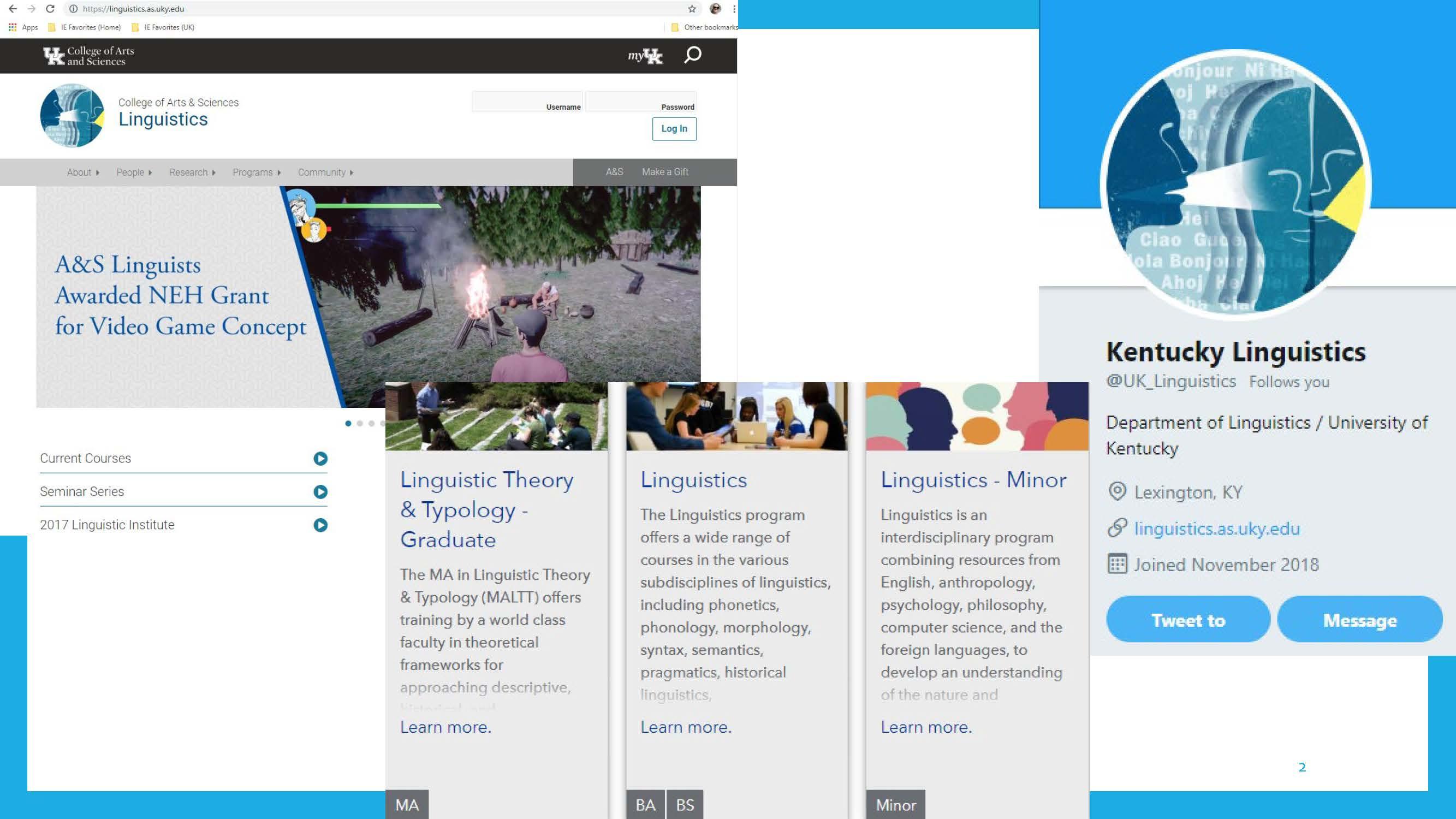The image size is (1456, 819).
Task: Click the Minor degree tag
Action: (x=896, y=804)
